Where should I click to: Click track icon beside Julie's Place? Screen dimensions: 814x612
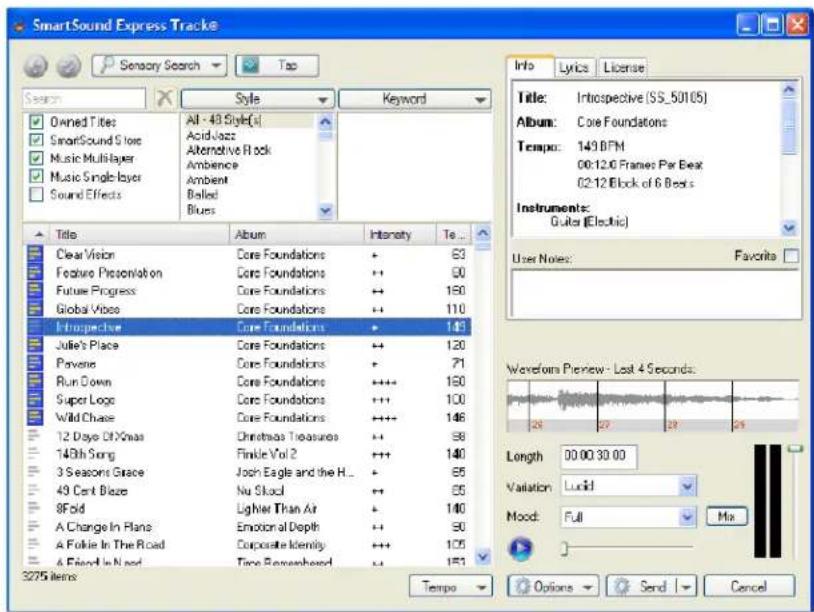[x=34, y=345]
